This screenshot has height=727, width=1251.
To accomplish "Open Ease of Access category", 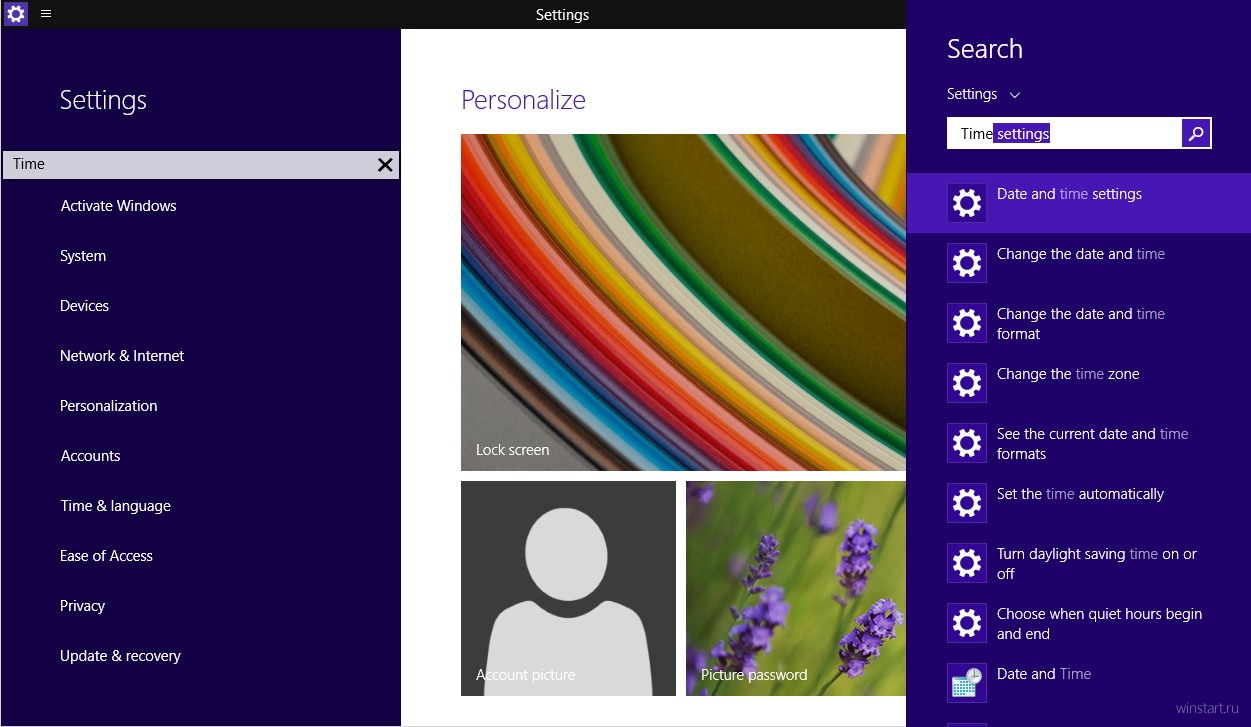I will coord(106,556).
